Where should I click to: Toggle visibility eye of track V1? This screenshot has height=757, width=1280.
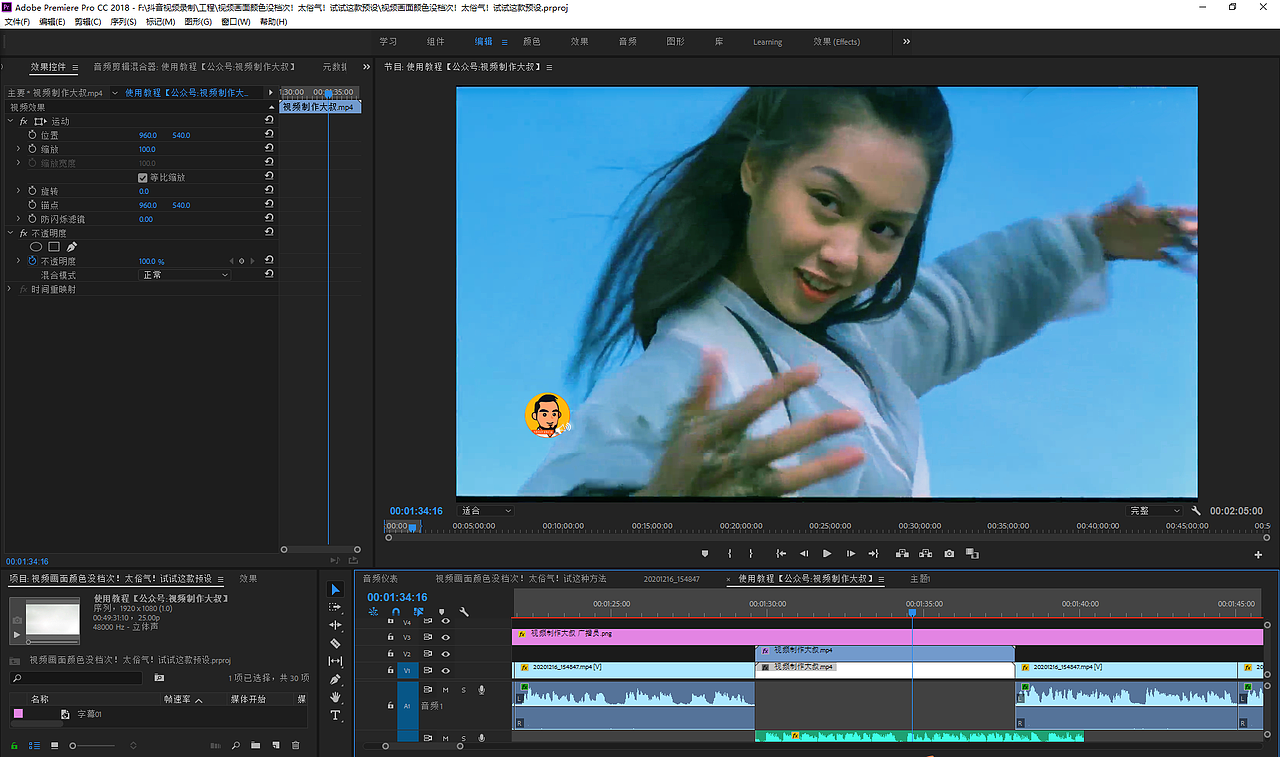(x=446, y=670)
